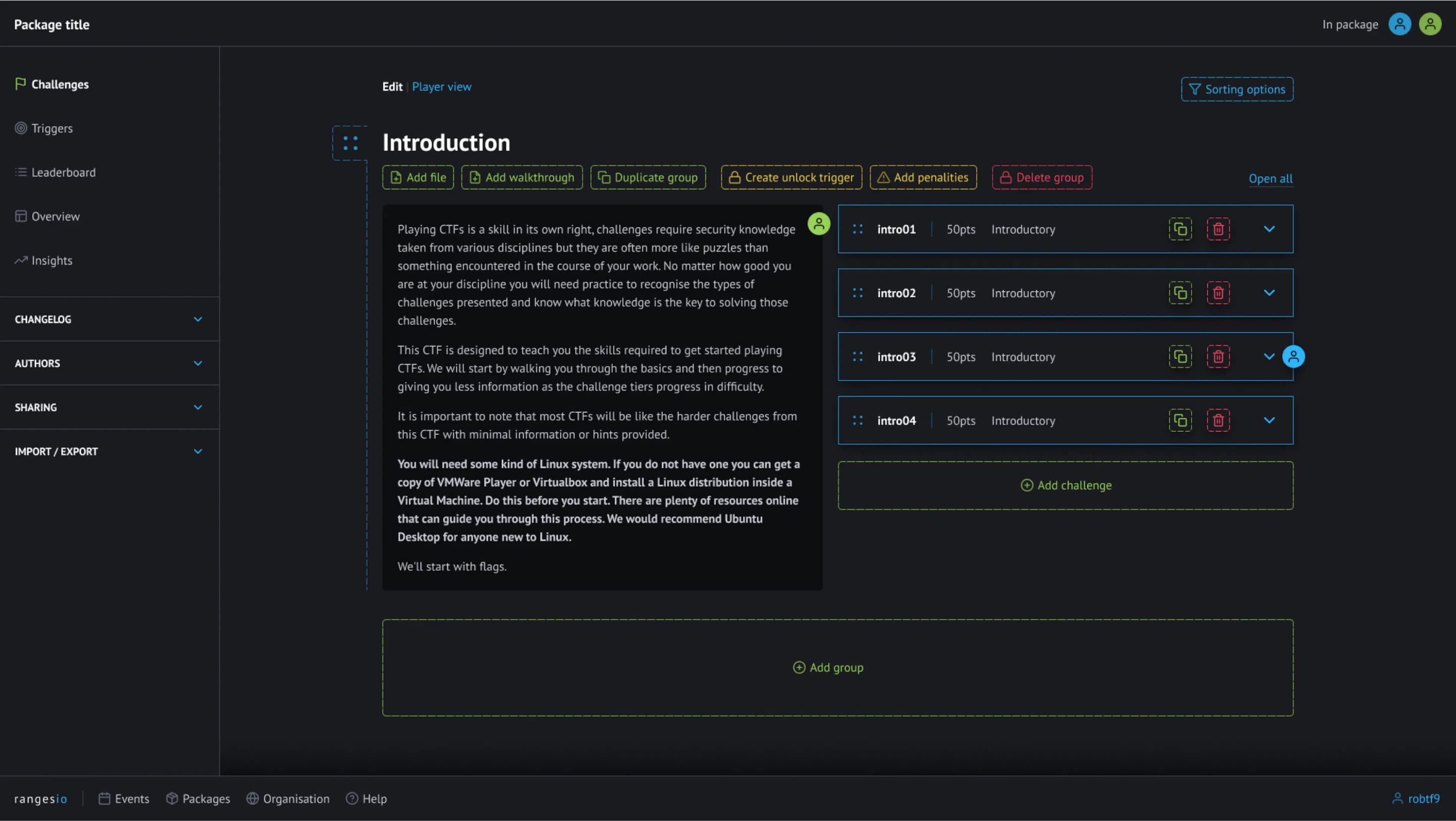
Task: Open Insights via the trending-arrow icon
Action: point(21,260)
